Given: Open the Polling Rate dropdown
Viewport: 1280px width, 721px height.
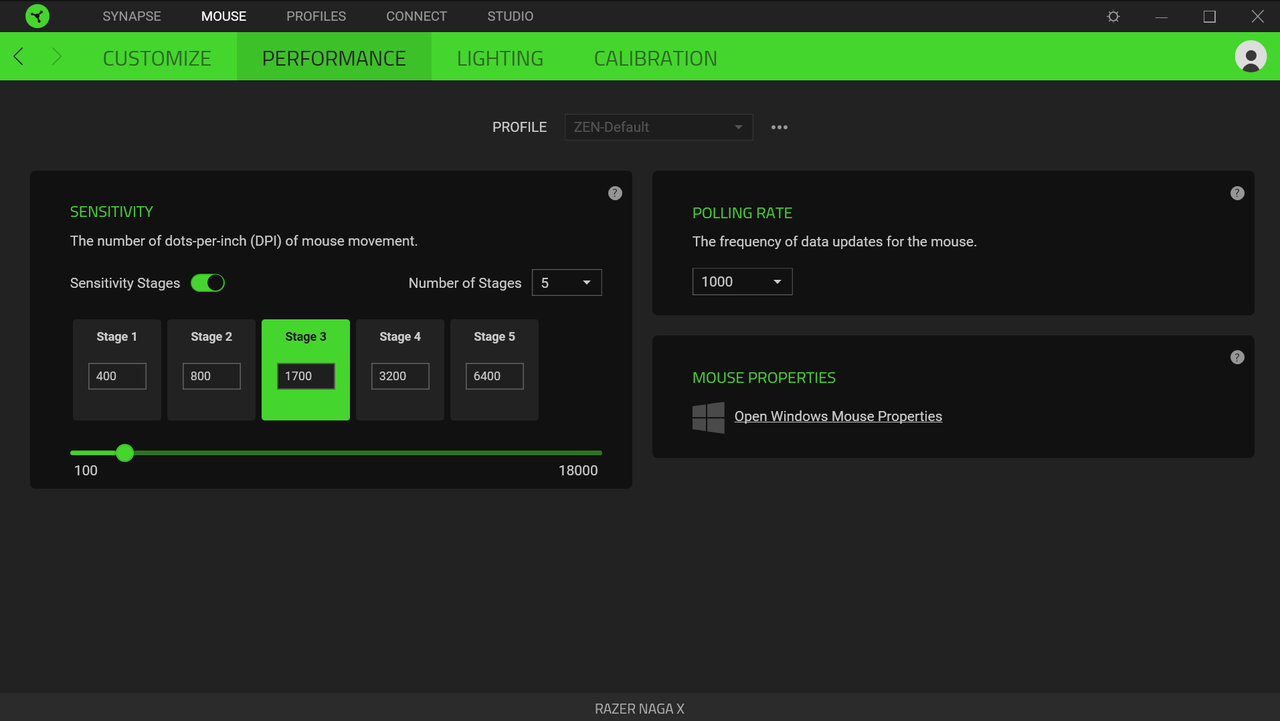Looking at the screenshot, I should [x=742, y=282].
